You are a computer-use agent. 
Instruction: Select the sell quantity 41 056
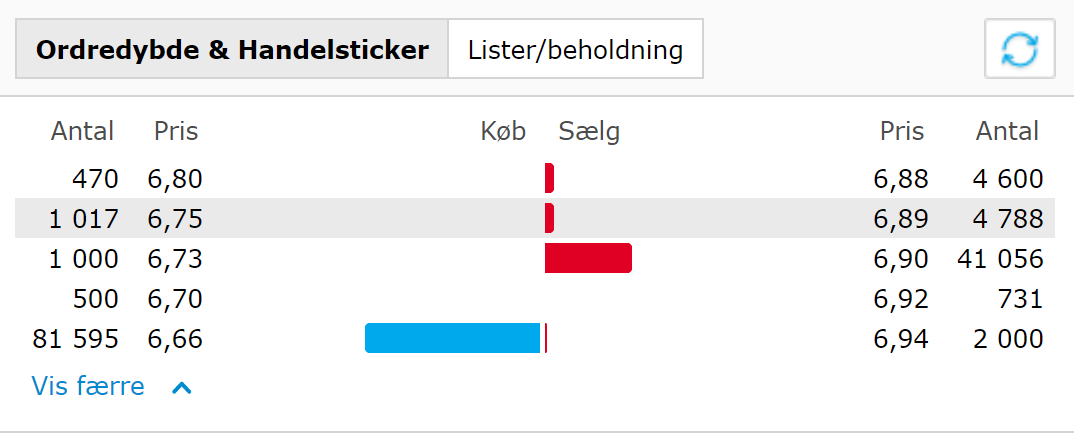[999, 259]
